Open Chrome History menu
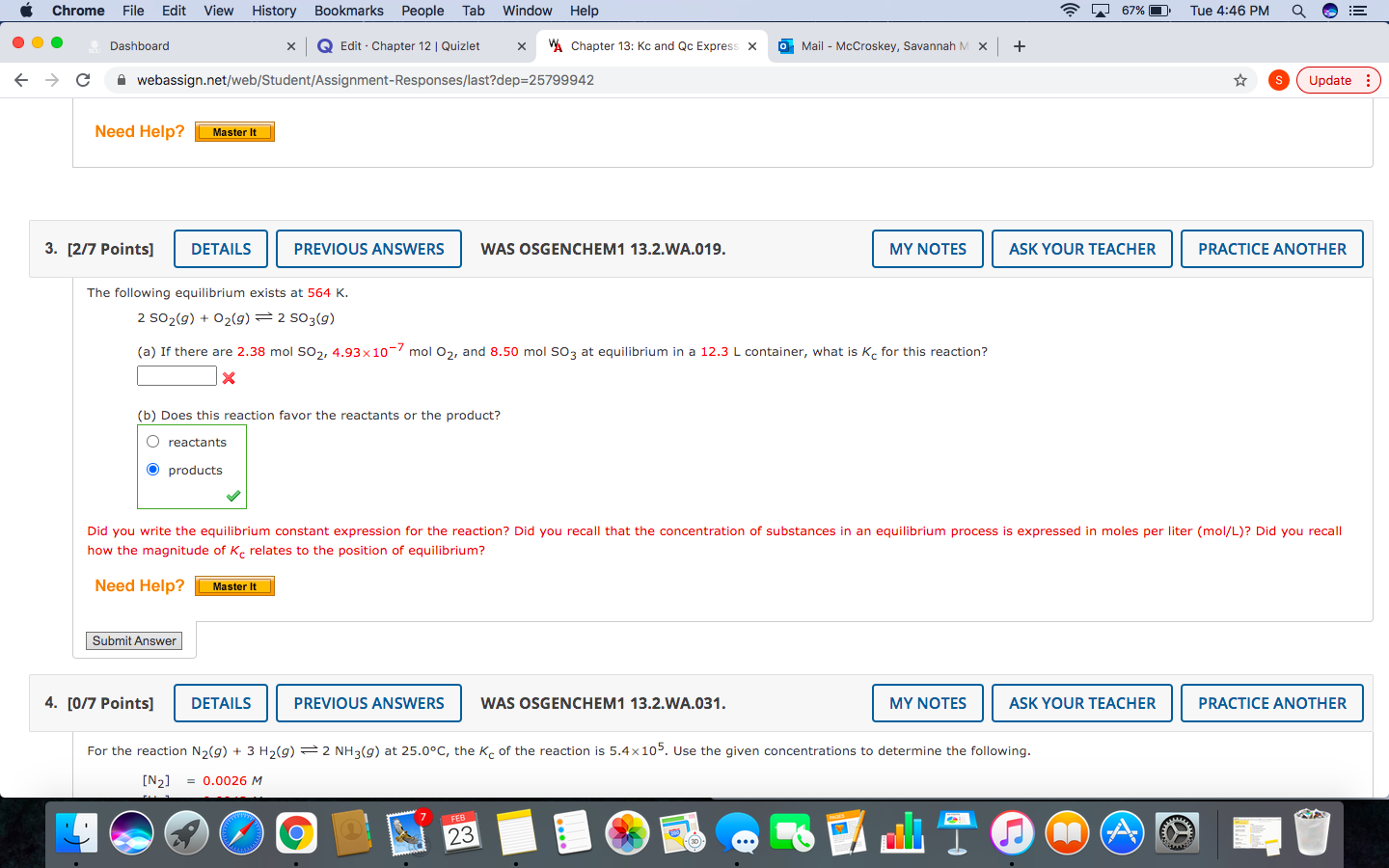 pos(274,11)
